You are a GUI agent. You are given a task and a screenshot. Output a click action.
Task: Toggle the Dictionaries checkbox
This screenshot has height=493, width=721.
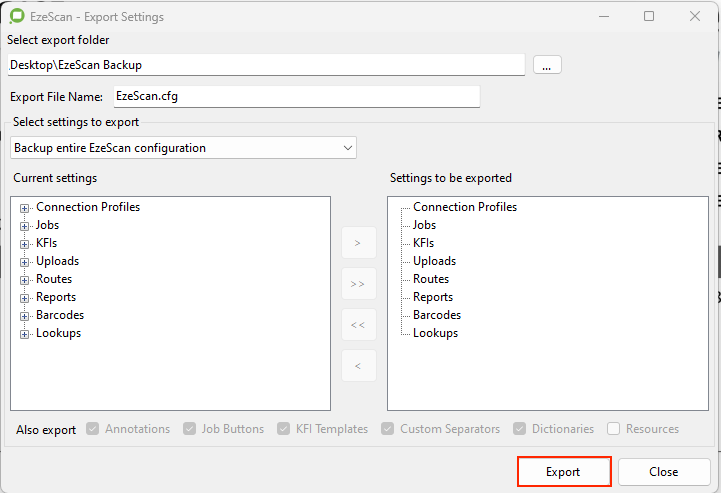[520, 429]
